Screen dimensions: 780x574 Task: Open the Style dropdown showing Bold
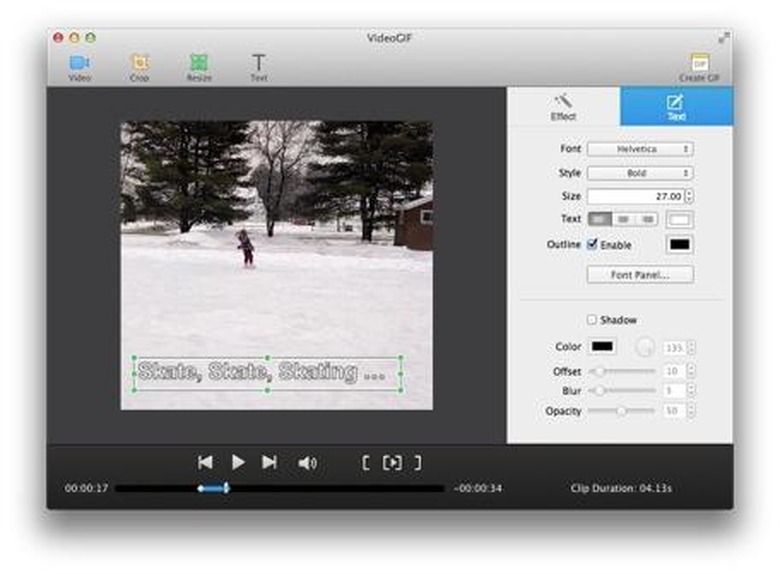pos(640,173)
